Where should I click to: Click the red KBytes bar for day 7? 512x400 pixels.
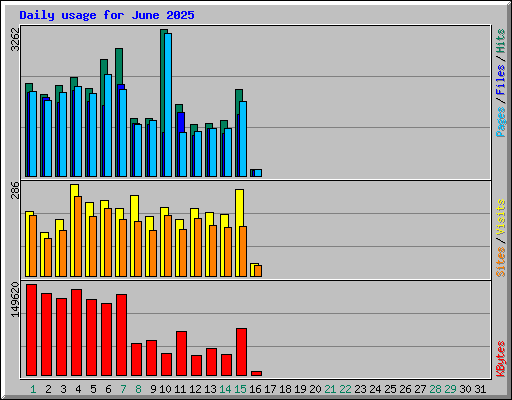point(121,335)
